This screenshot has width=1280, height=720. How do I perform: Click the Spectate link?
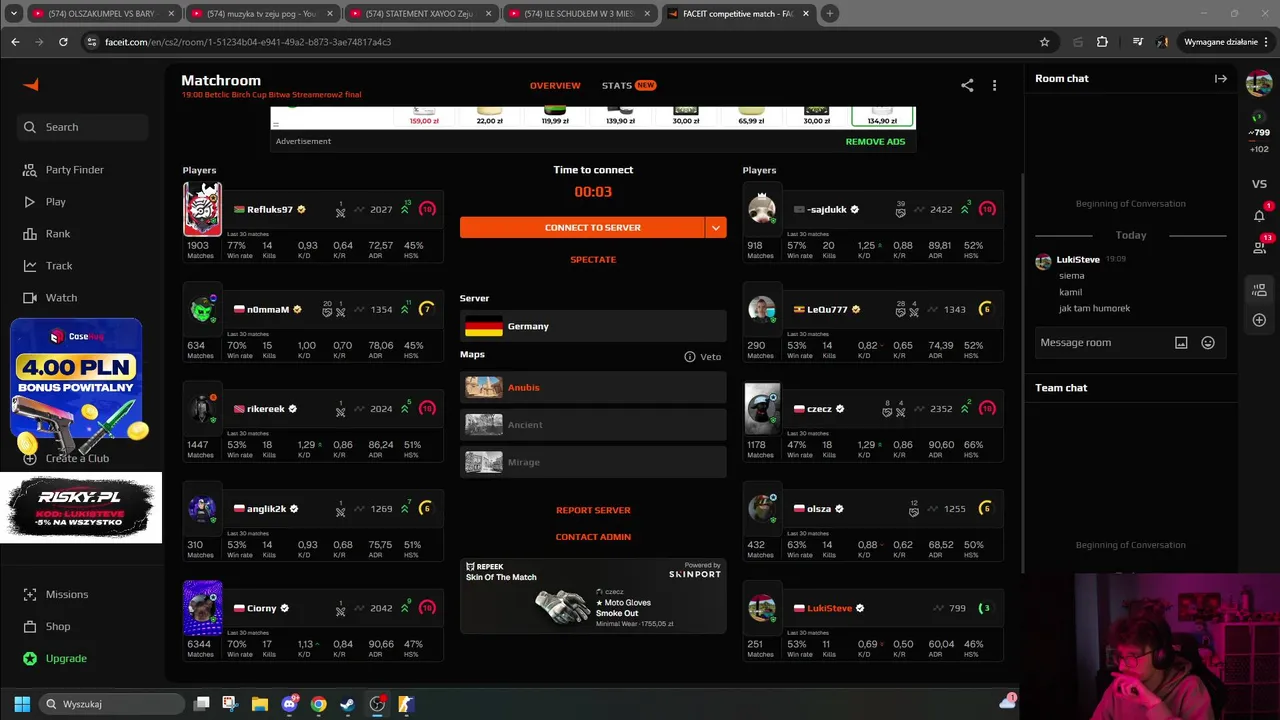tap(593, 260)
